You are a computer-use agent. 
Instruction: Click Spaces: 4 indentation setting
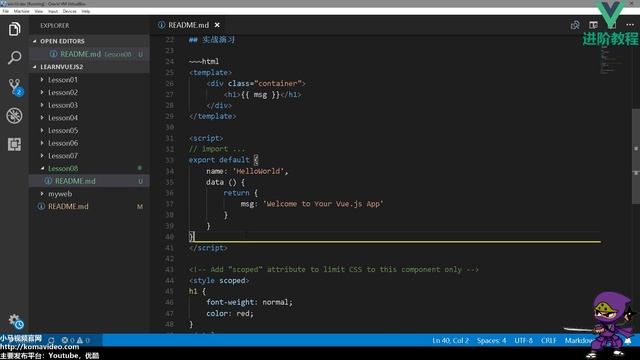(x=491, y=340)
